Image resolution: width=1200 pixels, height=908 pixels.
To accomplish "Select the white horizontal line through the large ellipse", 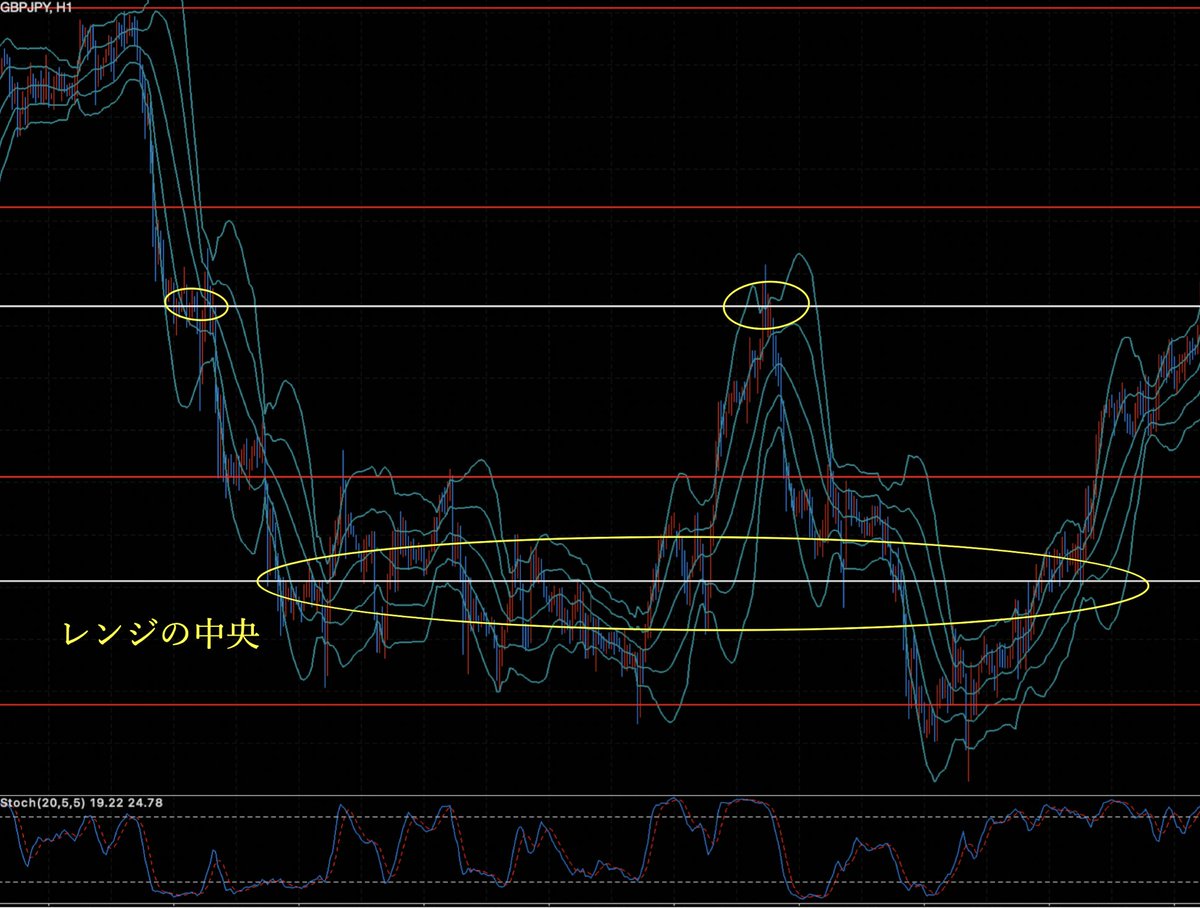I will pyautogui.click(x=600, y=581).
